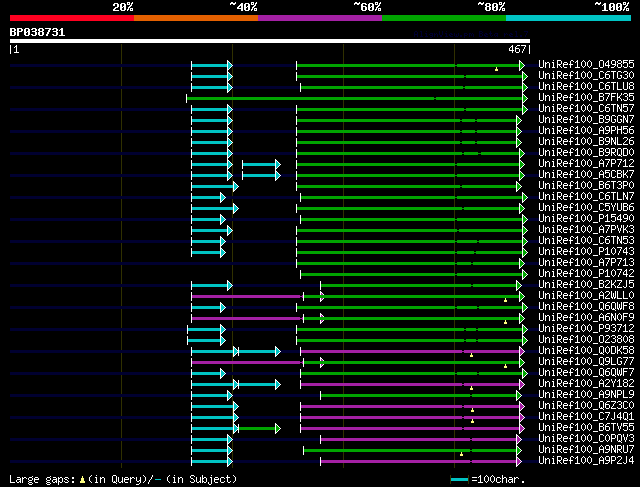Image resolution: width=640 pixels, height=487 pixels.
Task: Click the second cyan segment in A7P712 row
Action: tap(260, 165)
